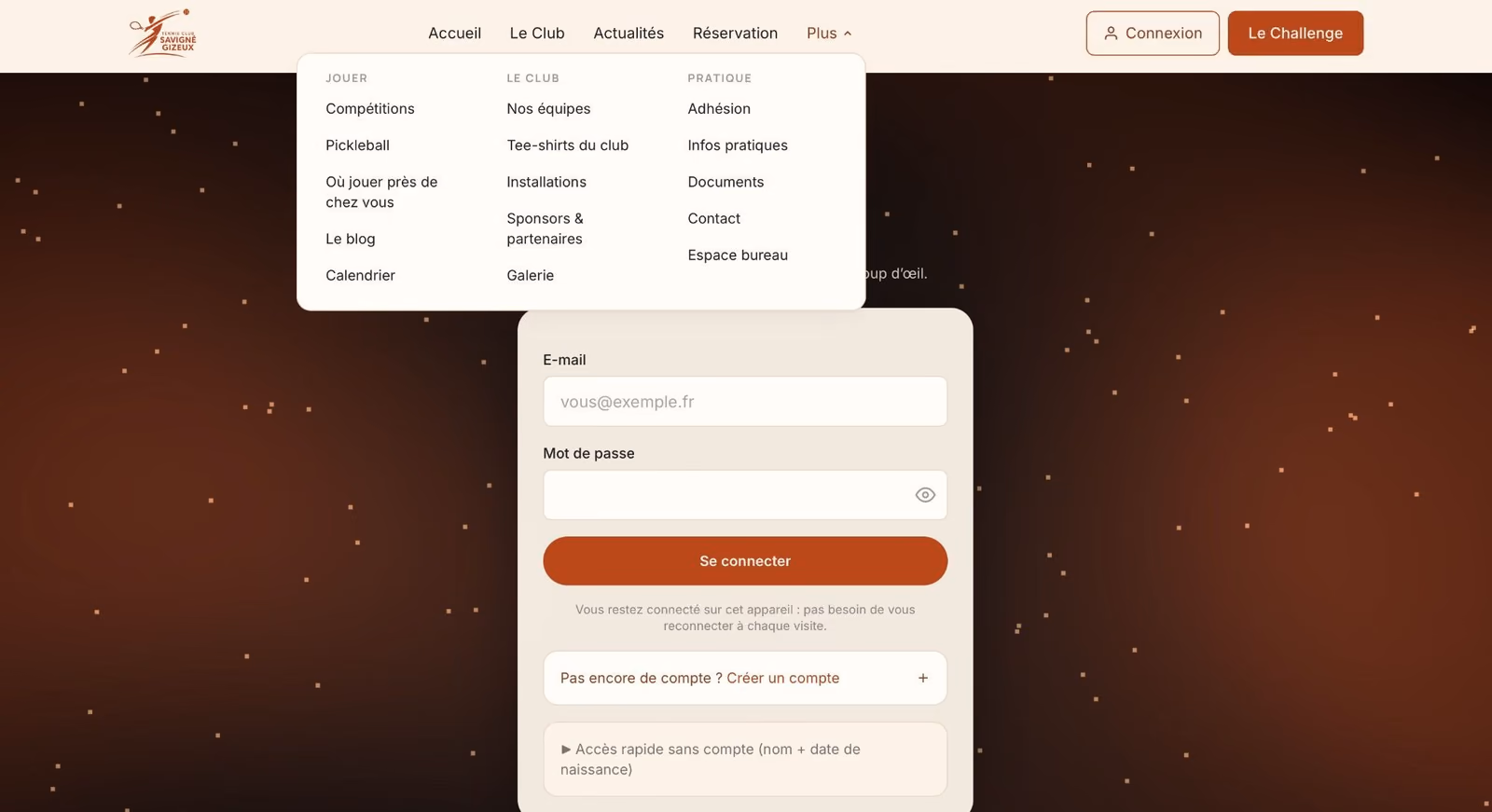The height and width of the screenshot is (812, 1492).
Task: Open Le blog entry
Action: (351, 239)
